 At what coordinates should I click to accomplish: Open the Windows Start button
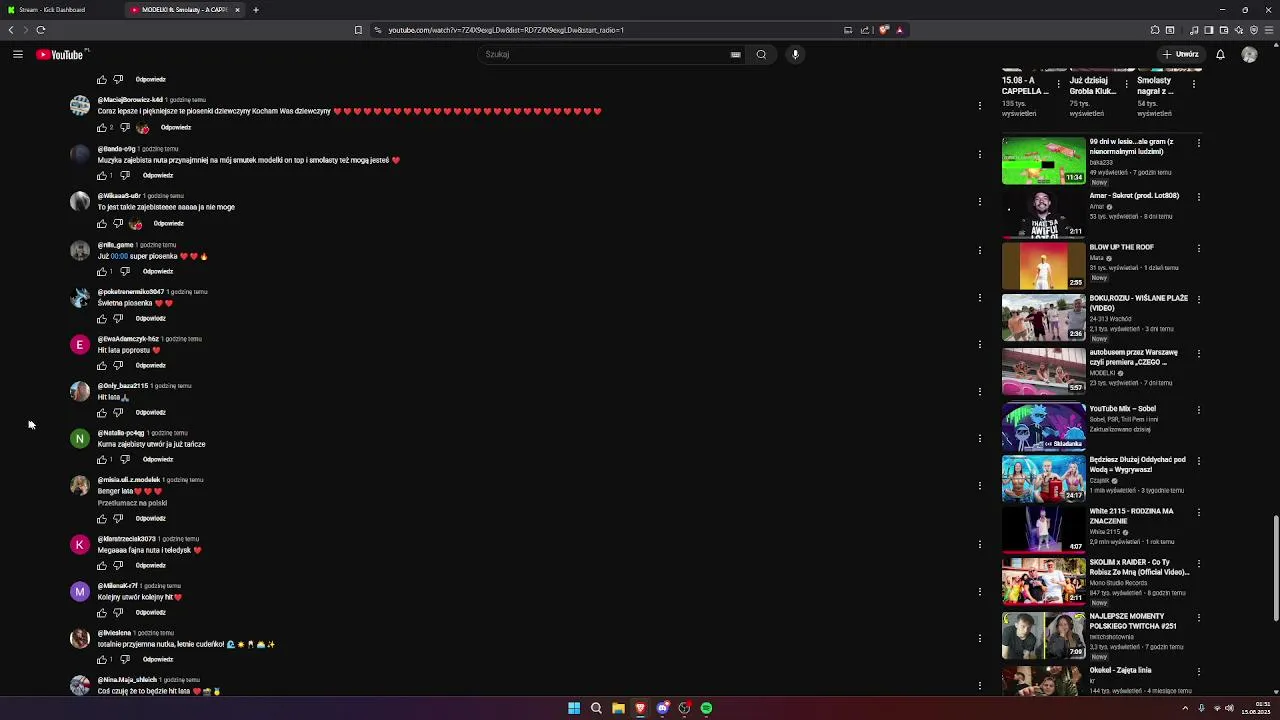[574, 708]
